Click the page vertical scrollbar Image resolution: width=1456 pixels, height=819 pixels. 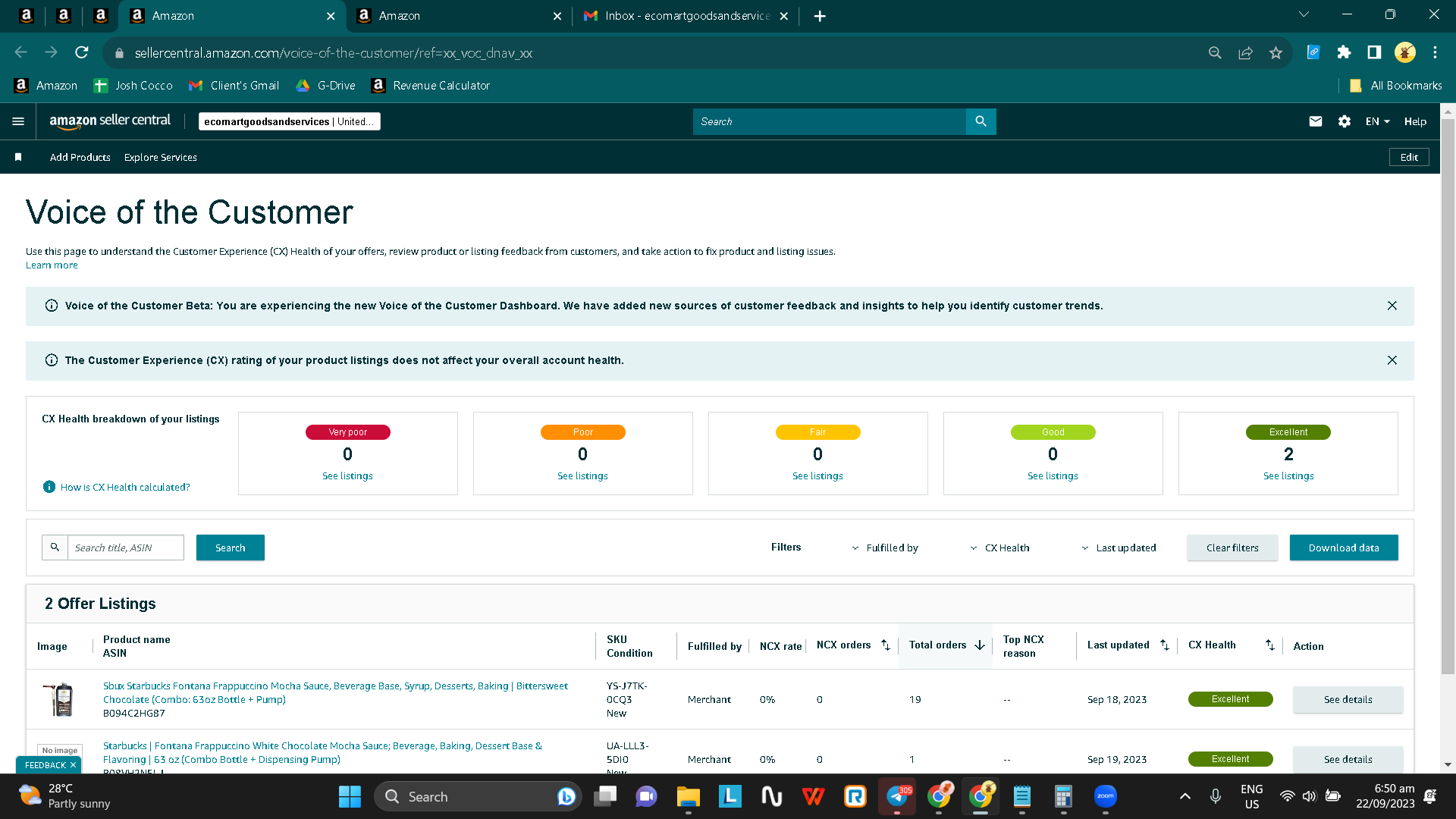(x=1448, y=394)
